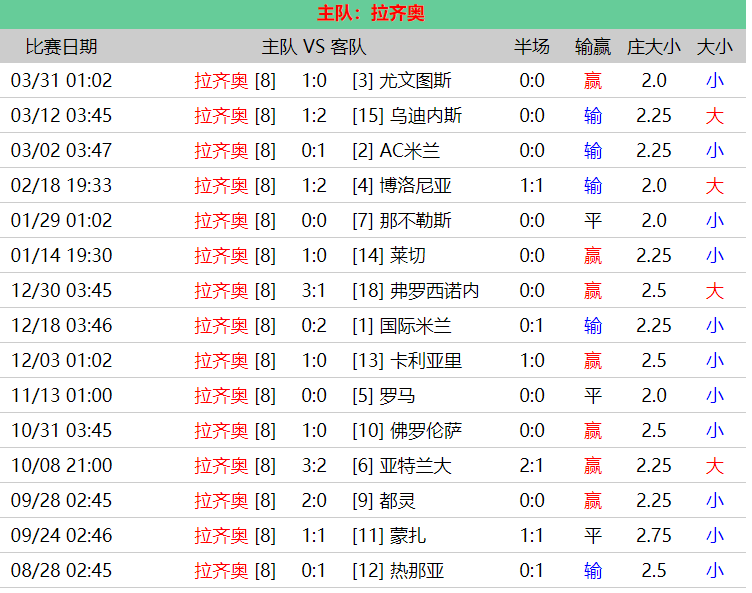Click 拉齐奥 in the 08/28 match row
Viewport: 752px width, 593px height.
(221, 571)
